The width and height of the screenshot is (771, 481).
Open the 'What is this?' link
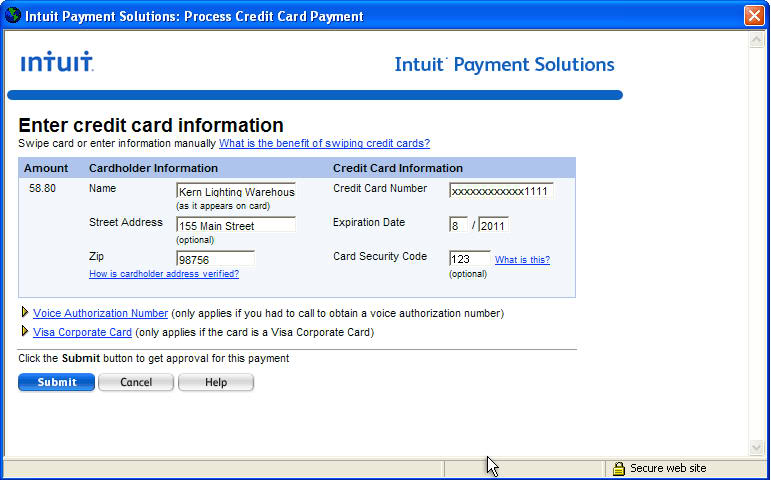click(522, 260)
